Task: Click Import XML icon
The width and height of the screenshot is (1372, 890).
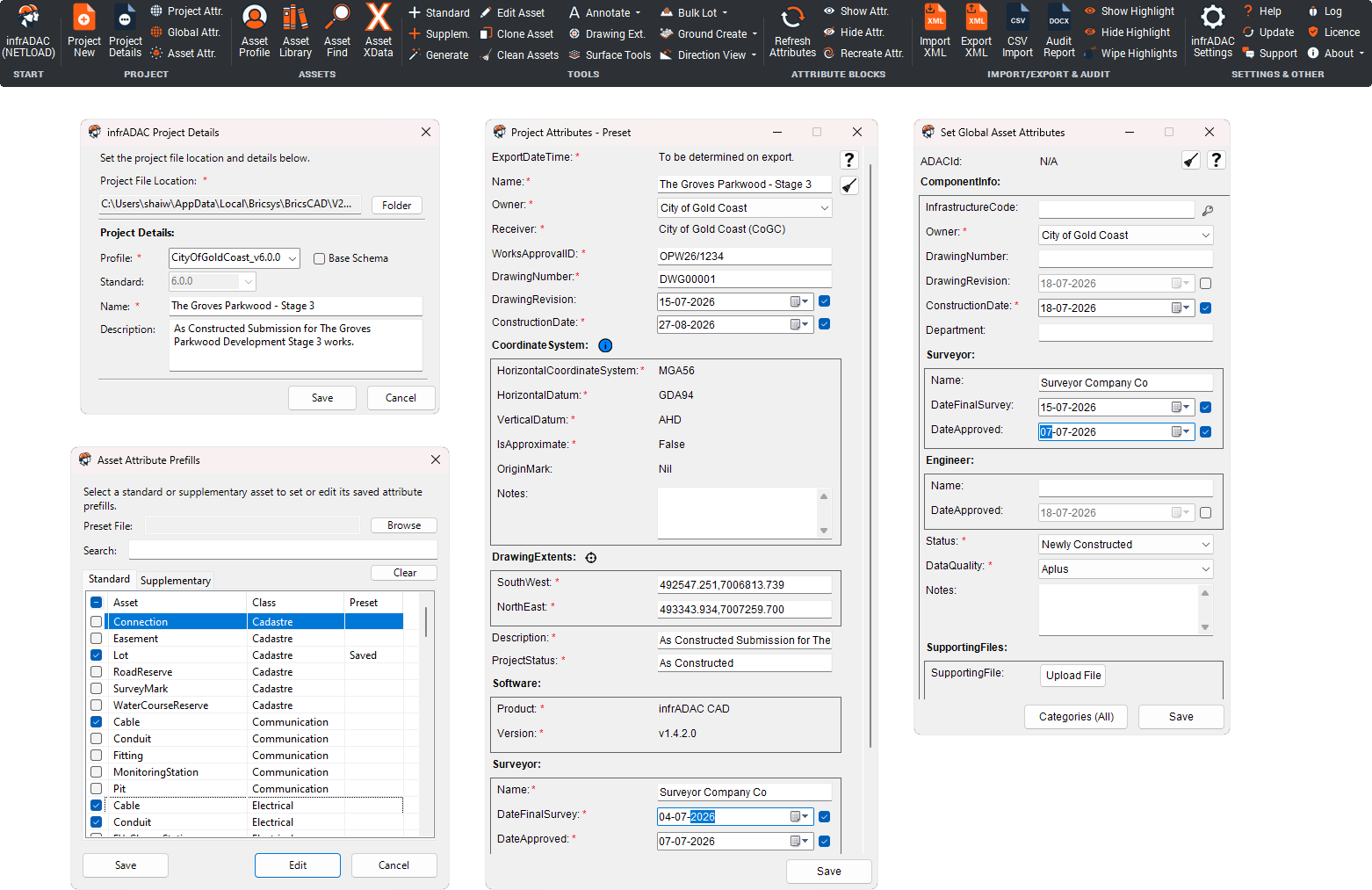Action: point(935,31)
